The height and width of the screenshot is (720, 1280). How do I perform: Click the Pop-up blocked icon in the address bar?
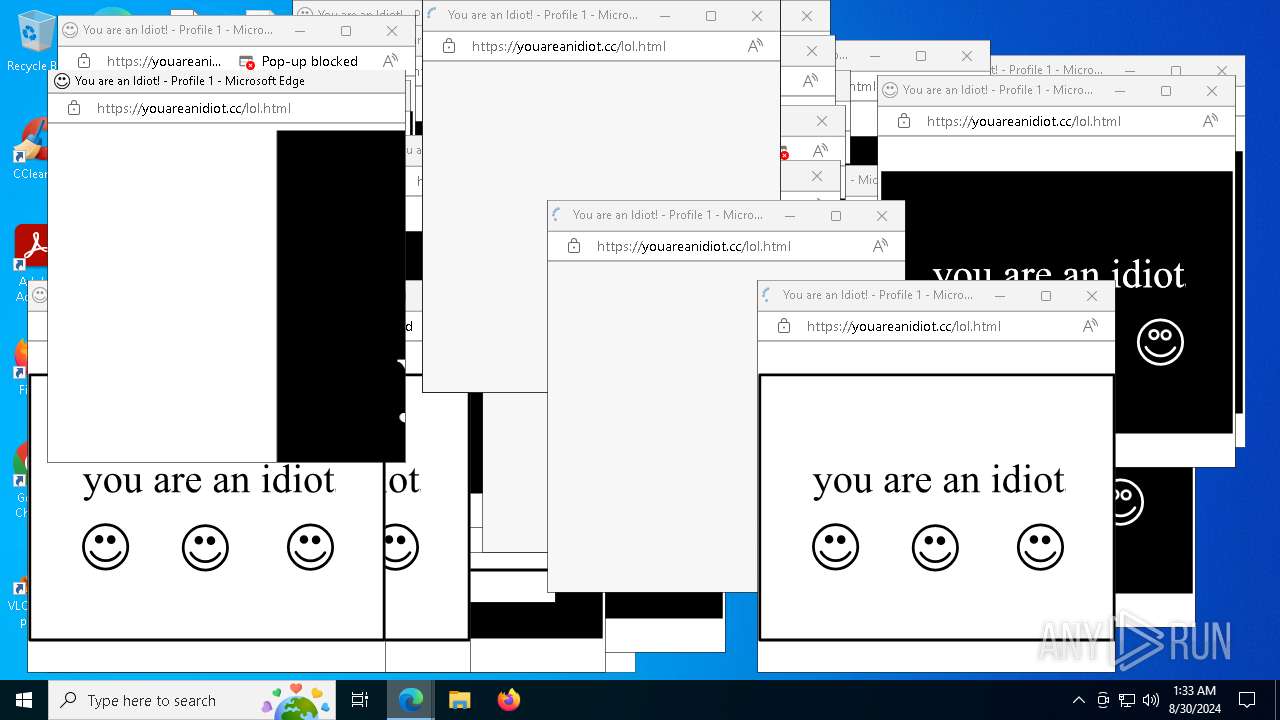click(x=247, y=61)
